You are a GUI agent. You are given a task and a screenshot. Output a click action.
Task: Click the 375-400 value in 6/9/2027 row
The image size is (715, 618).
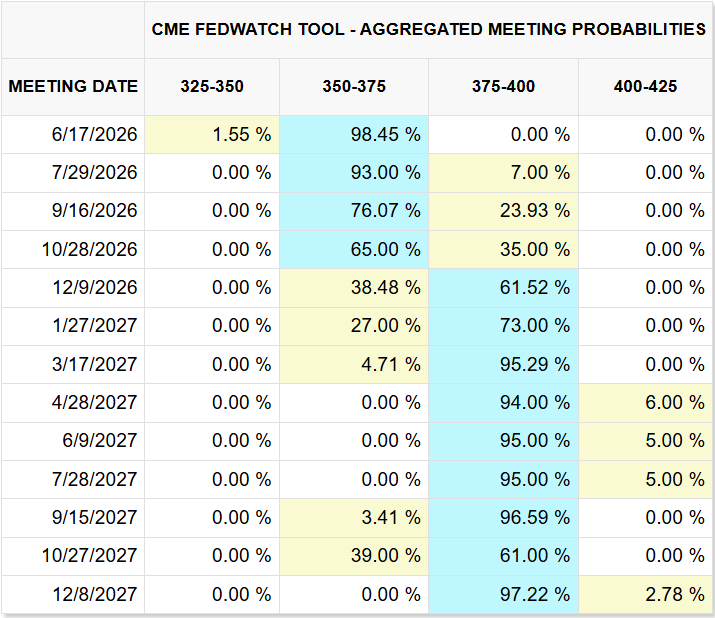[503, 441]
